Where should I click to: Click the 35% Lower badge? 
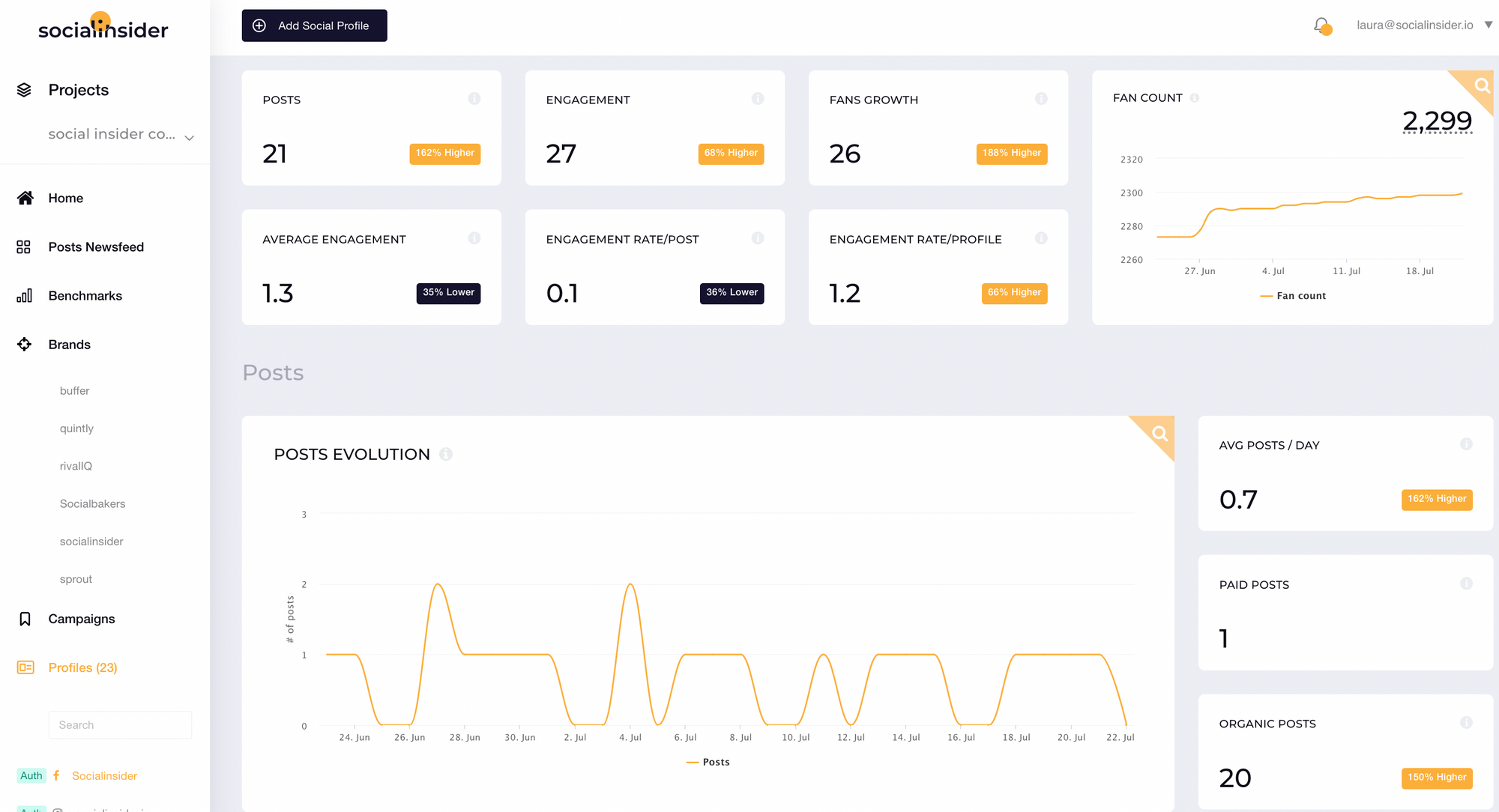click(x=448, y=293)
